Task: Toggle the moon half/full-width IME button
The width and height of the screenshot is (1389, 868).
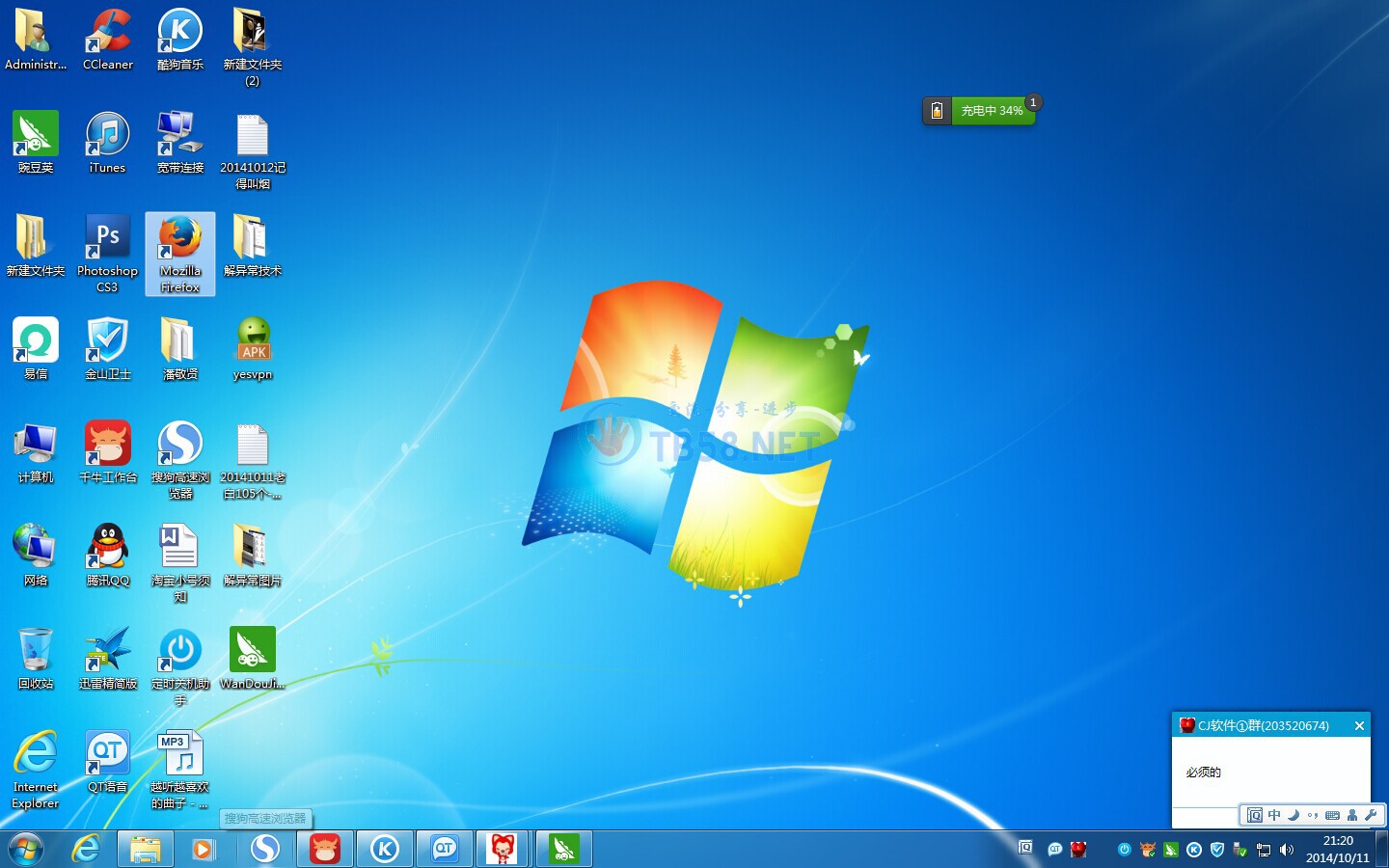Action: tap(1294, 815)
